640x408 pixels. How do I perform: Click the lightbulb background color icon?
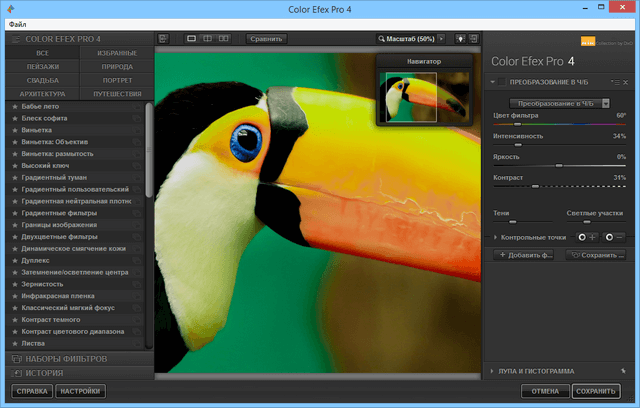460,39
